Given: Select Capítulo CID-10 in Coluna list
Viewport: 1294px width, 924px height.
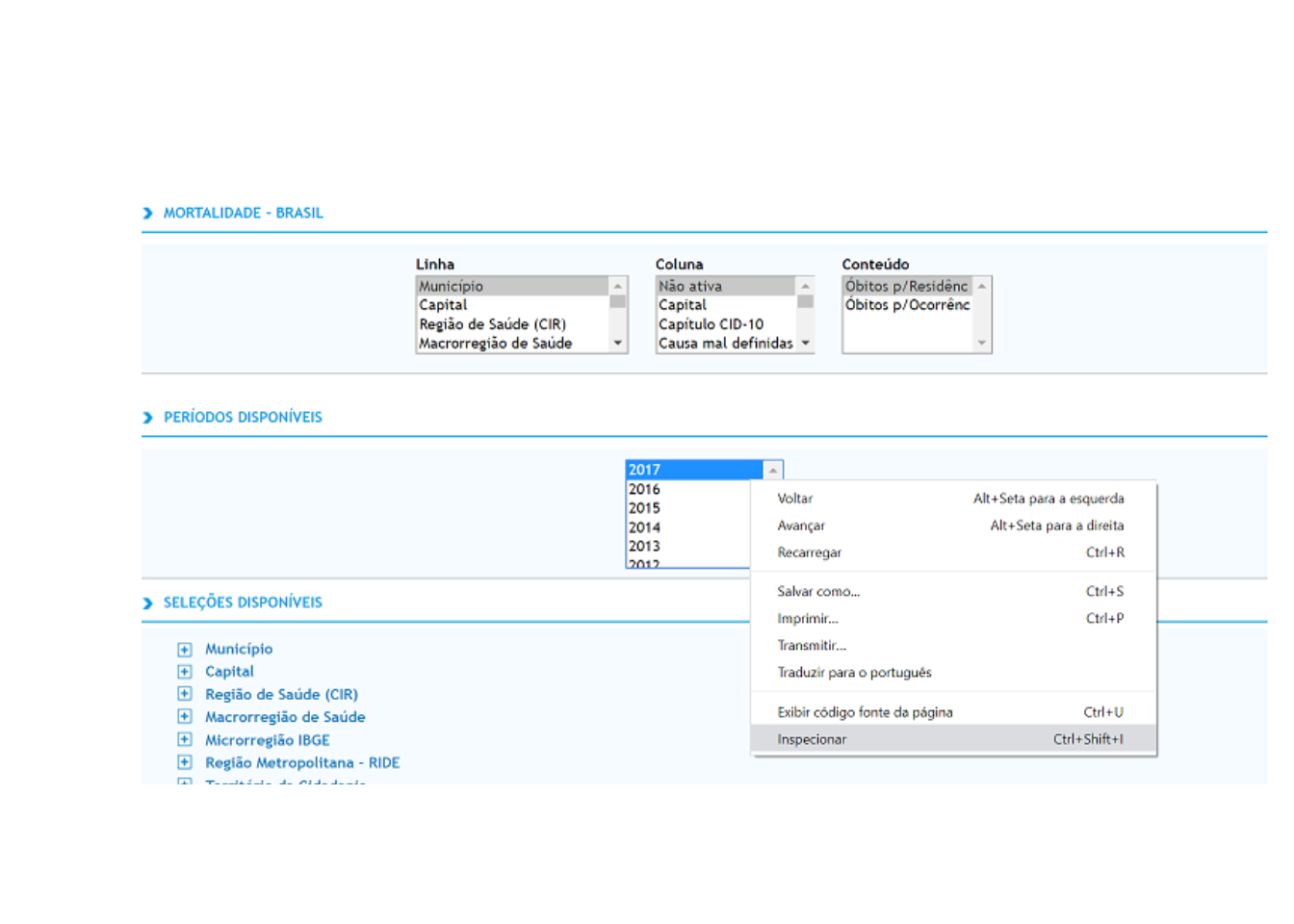Looking at the screenshot, I should pyautogui.click(x=711, y=324).
